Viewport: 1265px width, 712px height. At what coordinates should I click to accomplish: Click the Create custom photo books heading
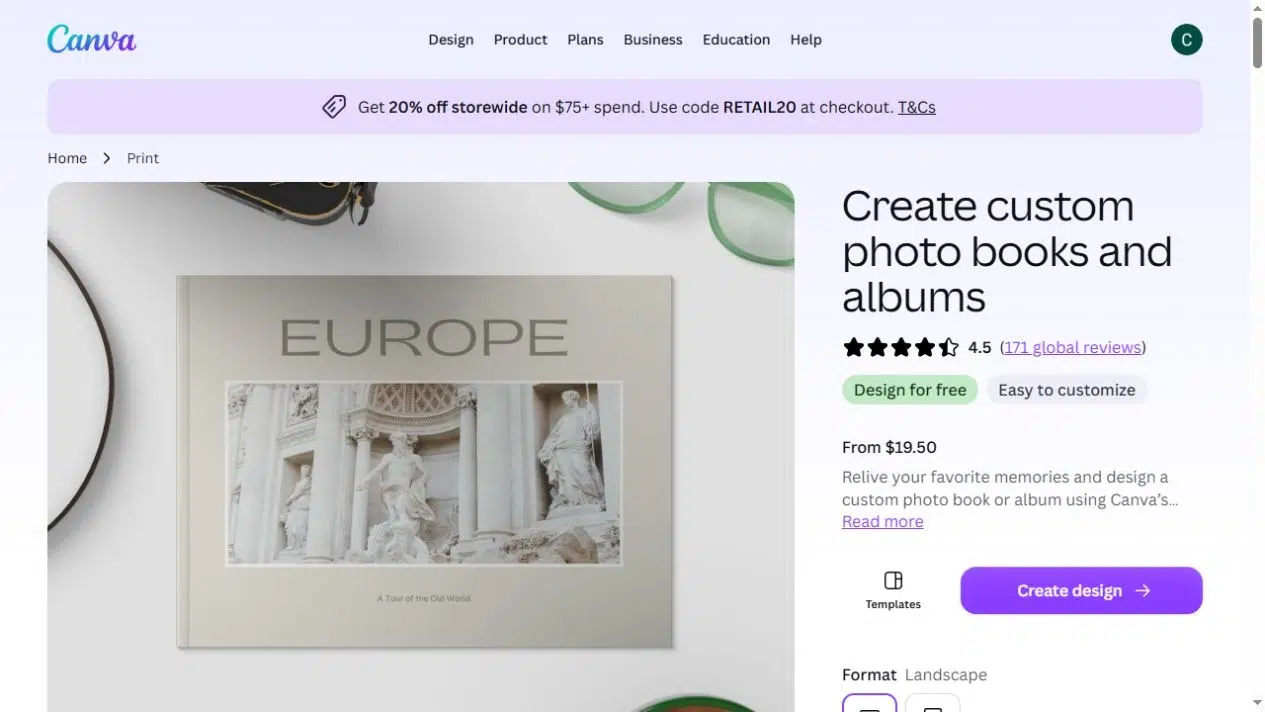(1007, 251)
